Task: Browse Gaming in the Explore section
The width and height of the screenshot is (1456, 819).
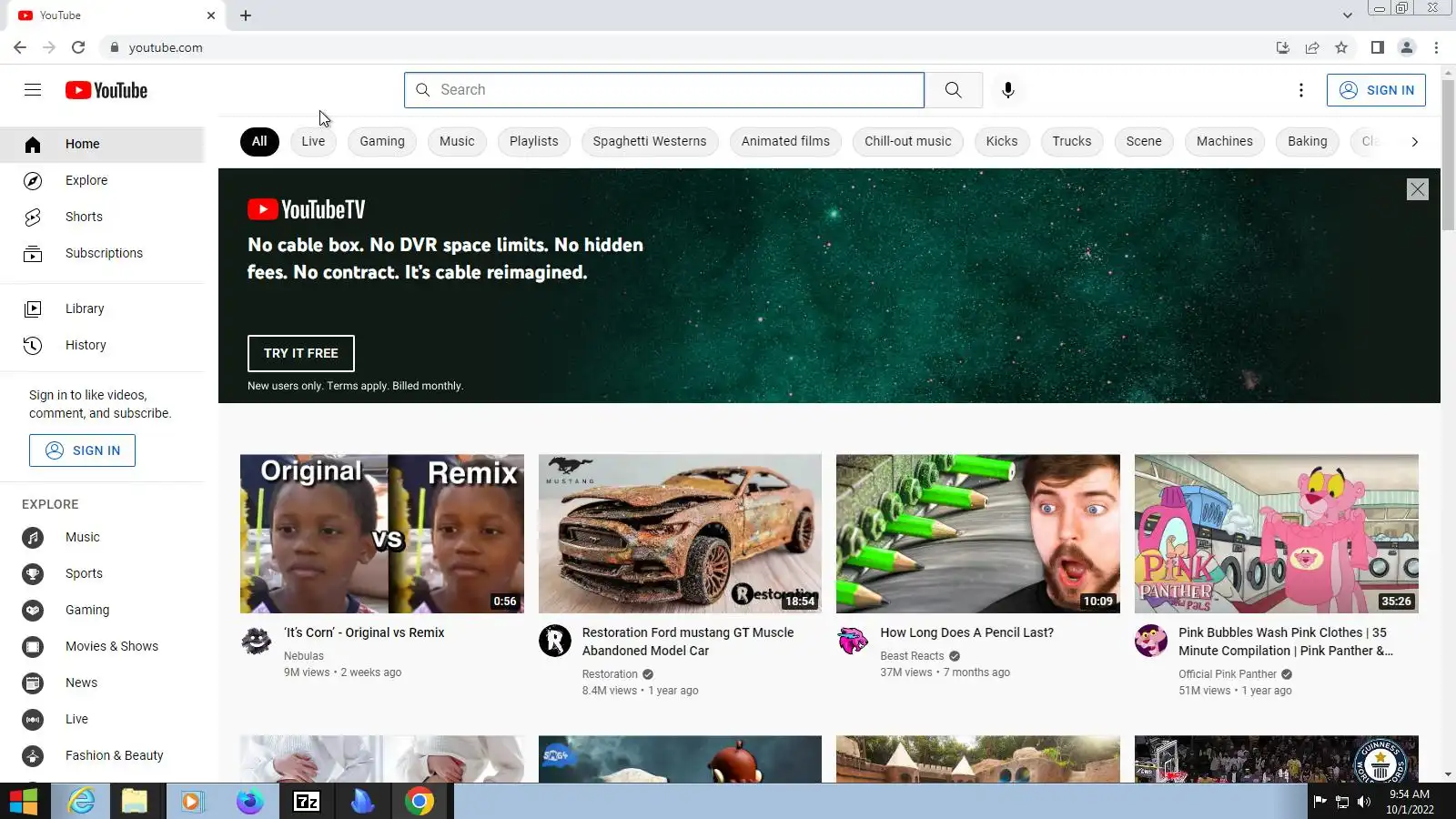Action: [x=102, y=610]
